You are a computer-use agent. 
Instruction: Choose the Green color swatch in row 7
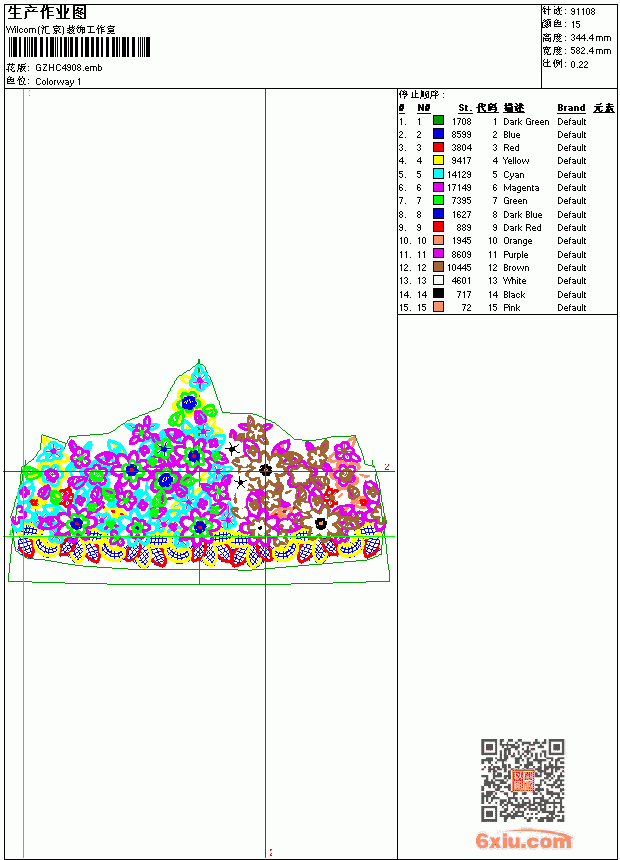tap(438, 200)
